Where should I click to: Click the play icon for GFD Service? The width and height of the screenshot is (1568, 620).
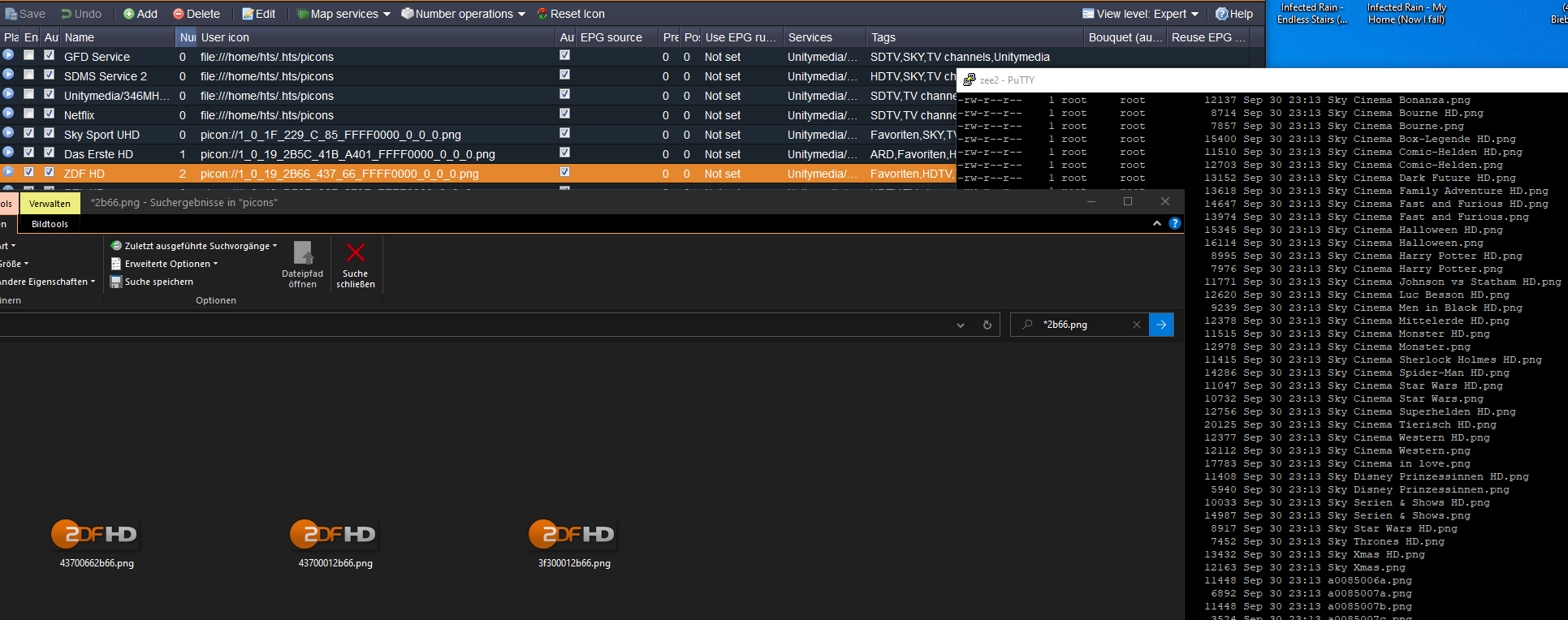click(8, 55)
